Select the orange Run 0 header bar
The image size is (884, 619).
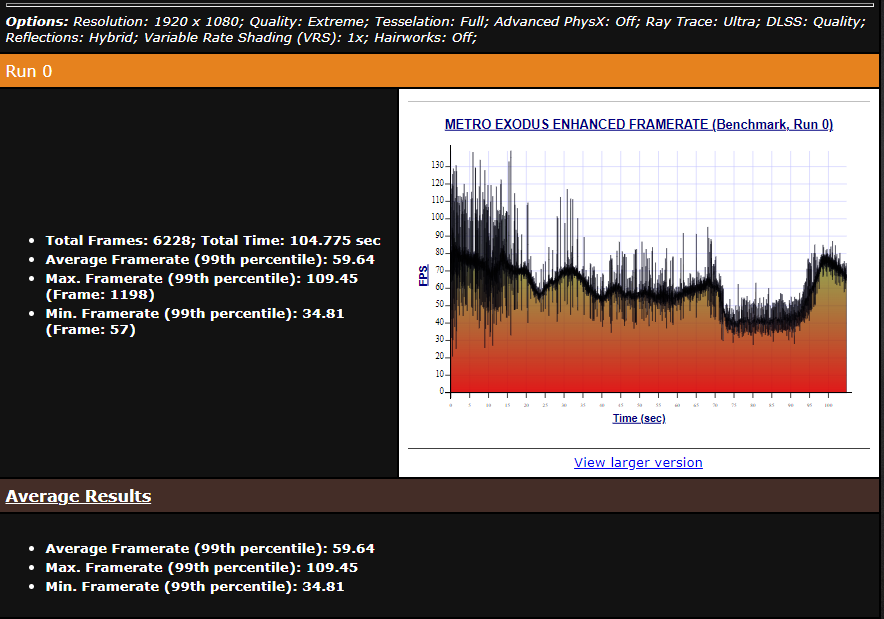click(441, 71)
